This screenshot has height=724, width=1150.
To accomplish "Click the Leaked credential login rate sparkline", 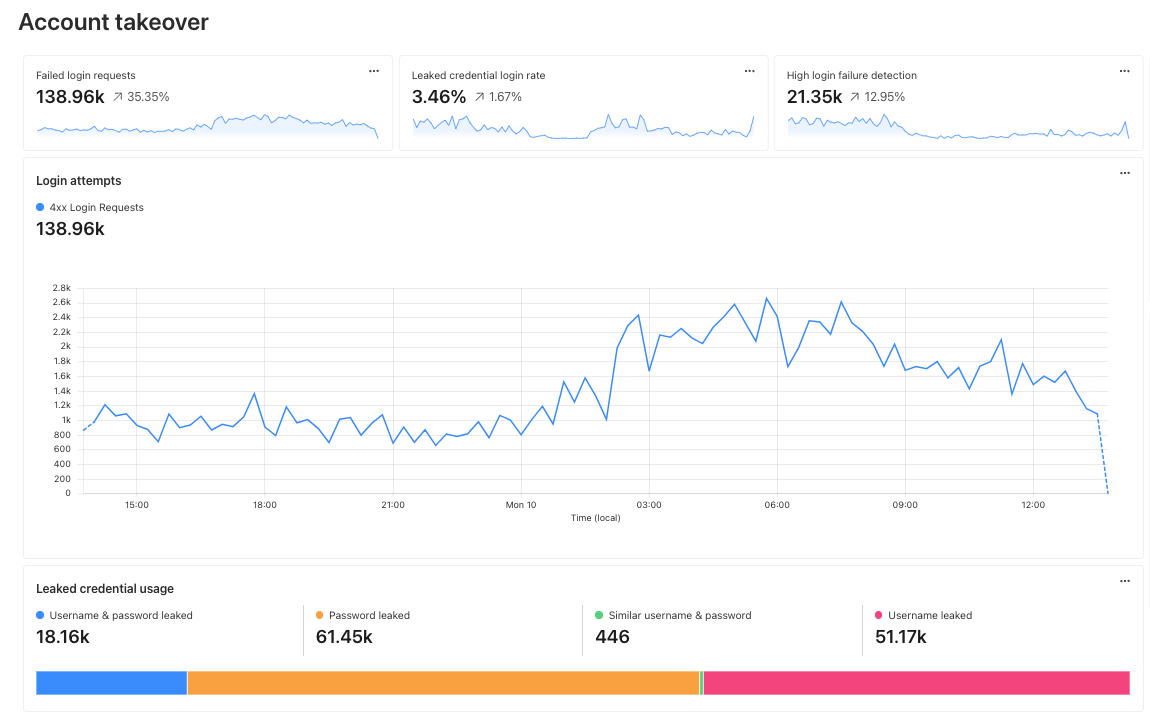I will click(x=583, y=126).
